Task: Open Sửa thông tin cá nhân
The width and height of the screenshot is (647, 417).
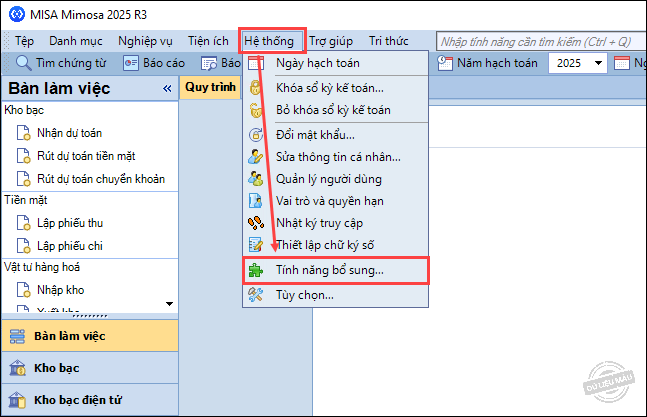Action: pyautogui.click(x=335, y=157)
